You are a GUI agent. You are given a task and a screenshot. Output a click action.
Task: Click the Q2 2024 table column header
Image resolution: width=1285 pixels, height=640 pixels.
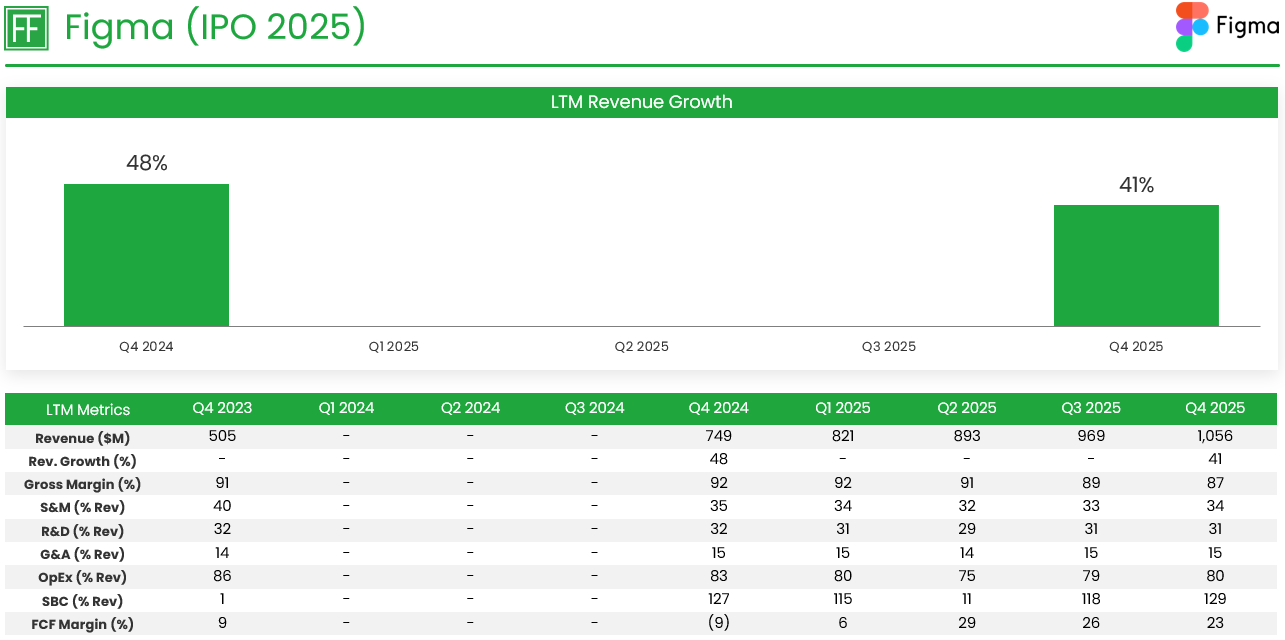(x=470, y=408)
